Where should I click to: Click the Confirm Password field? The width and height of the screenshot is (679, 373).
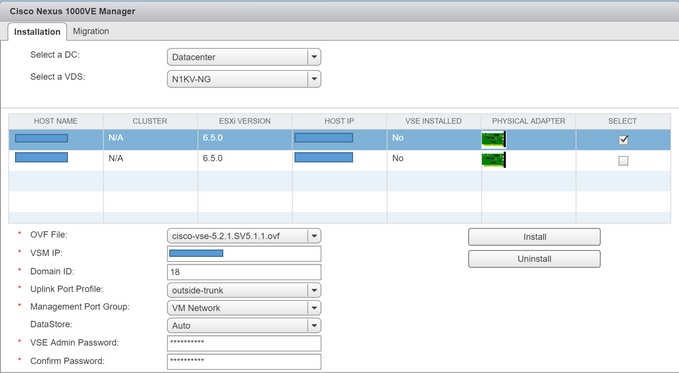(x=244, y=361)
